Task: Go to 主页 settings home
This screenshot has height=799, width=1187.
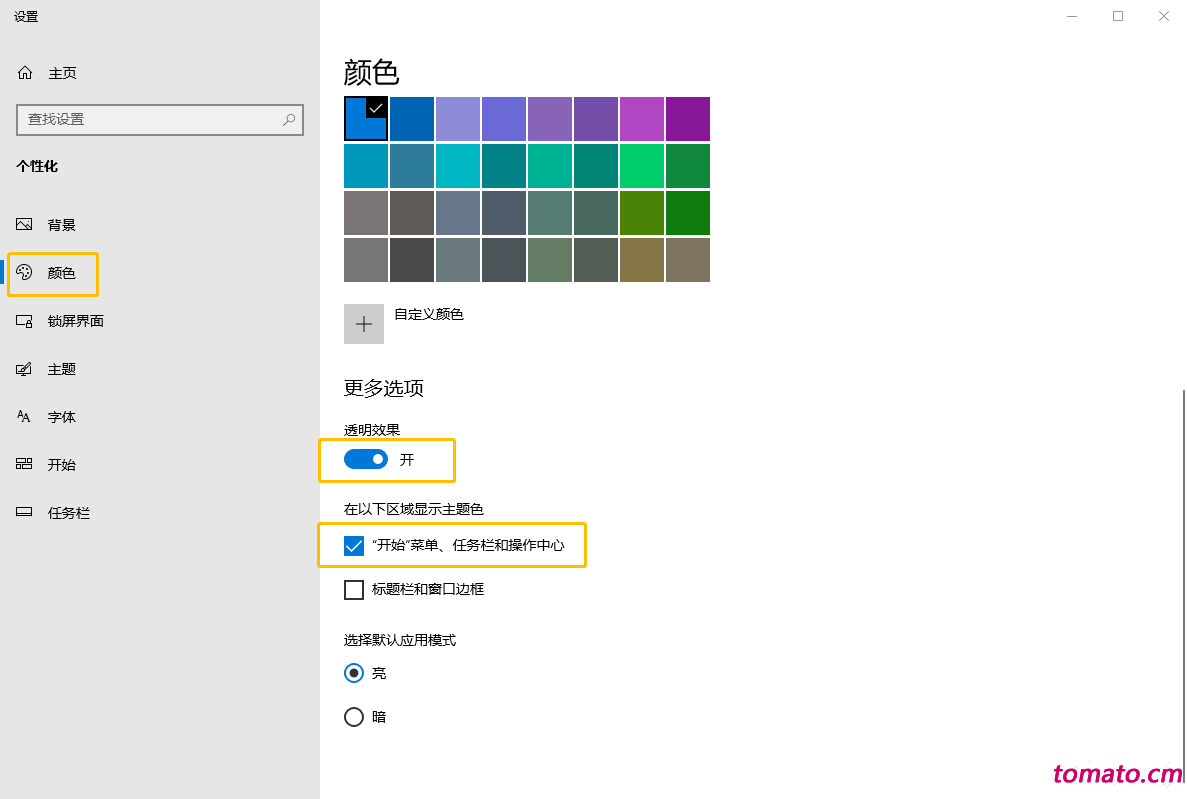Action: point(62,73)
